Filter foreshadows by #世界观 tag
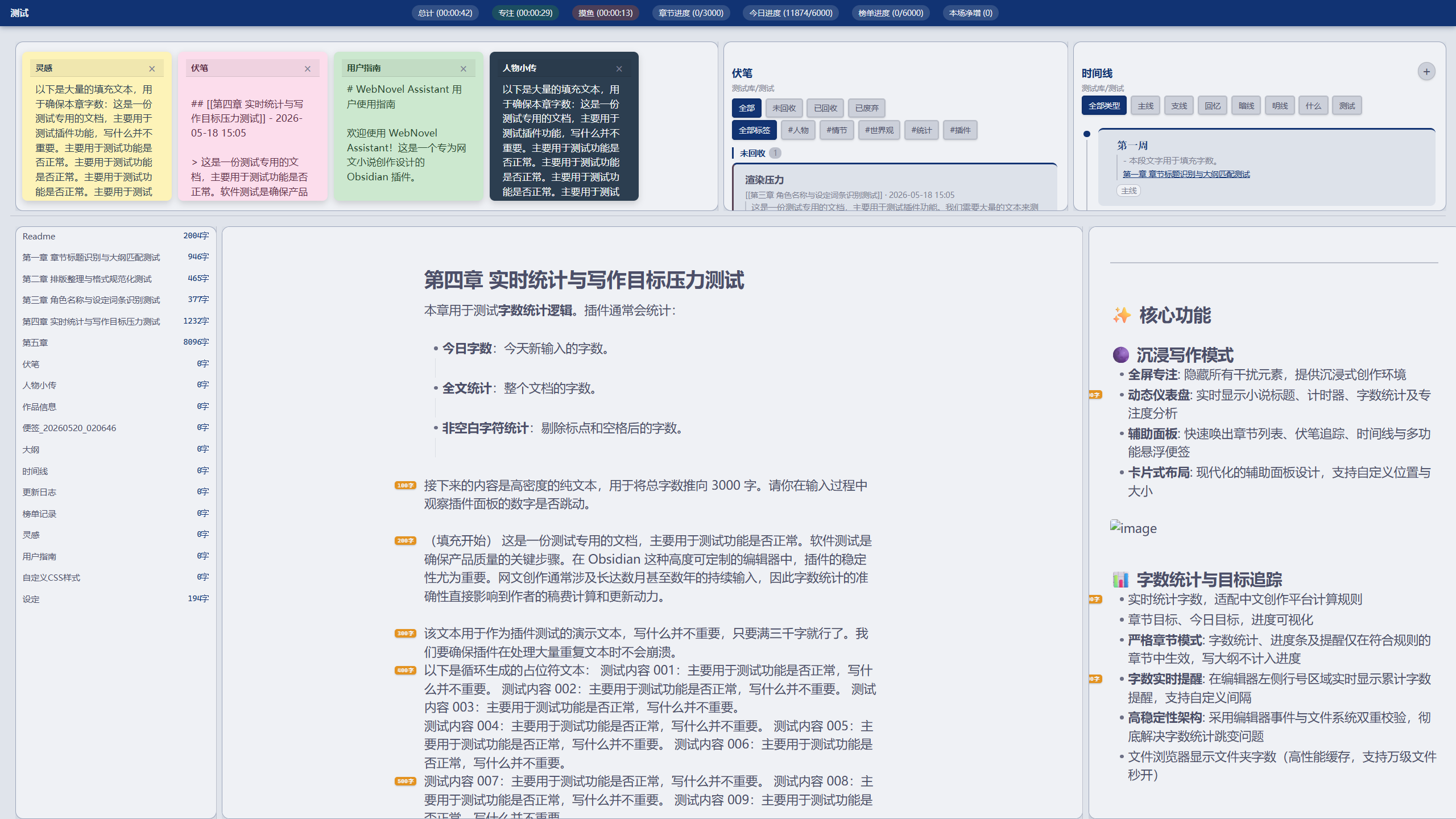 point(879,130)
